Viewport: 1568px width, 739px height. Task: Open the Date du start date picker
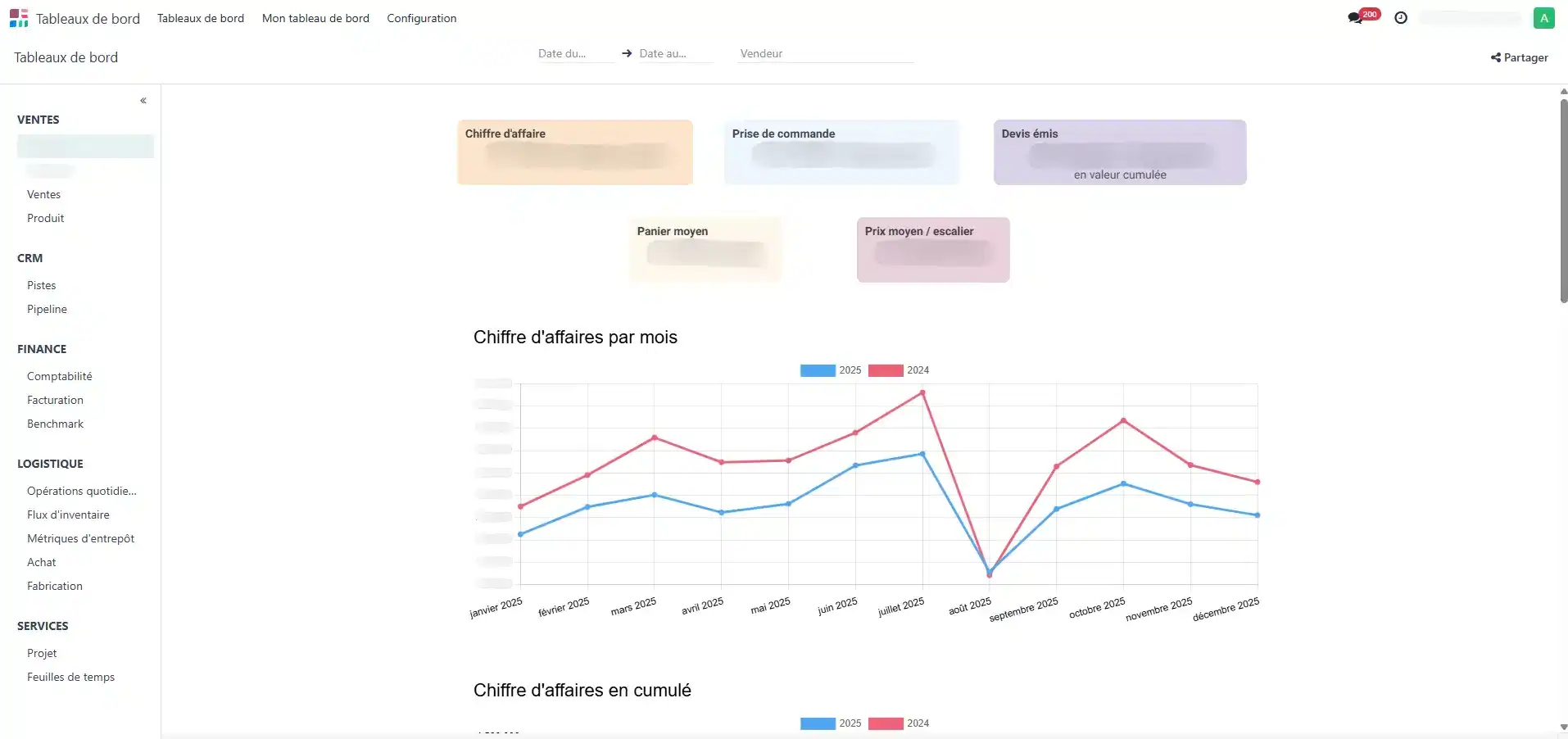573,54
